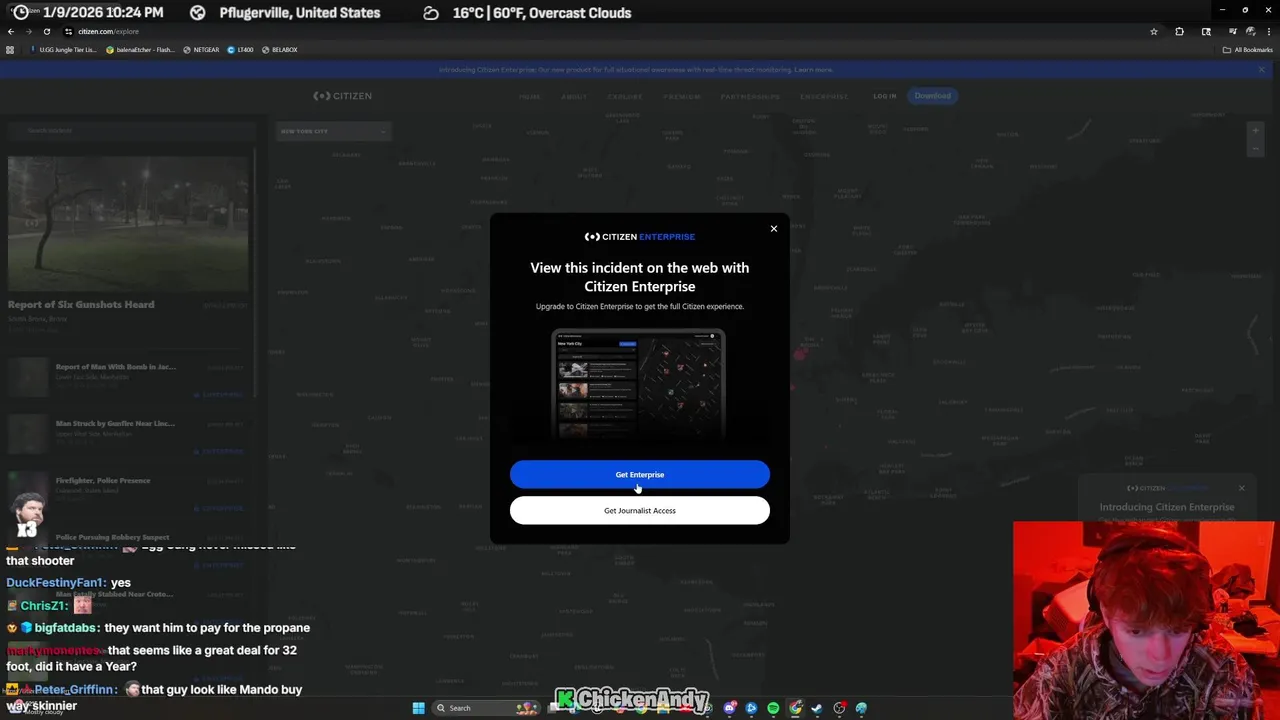
Task: Click the browser forward arrow
Action: (x=28, y=31)
